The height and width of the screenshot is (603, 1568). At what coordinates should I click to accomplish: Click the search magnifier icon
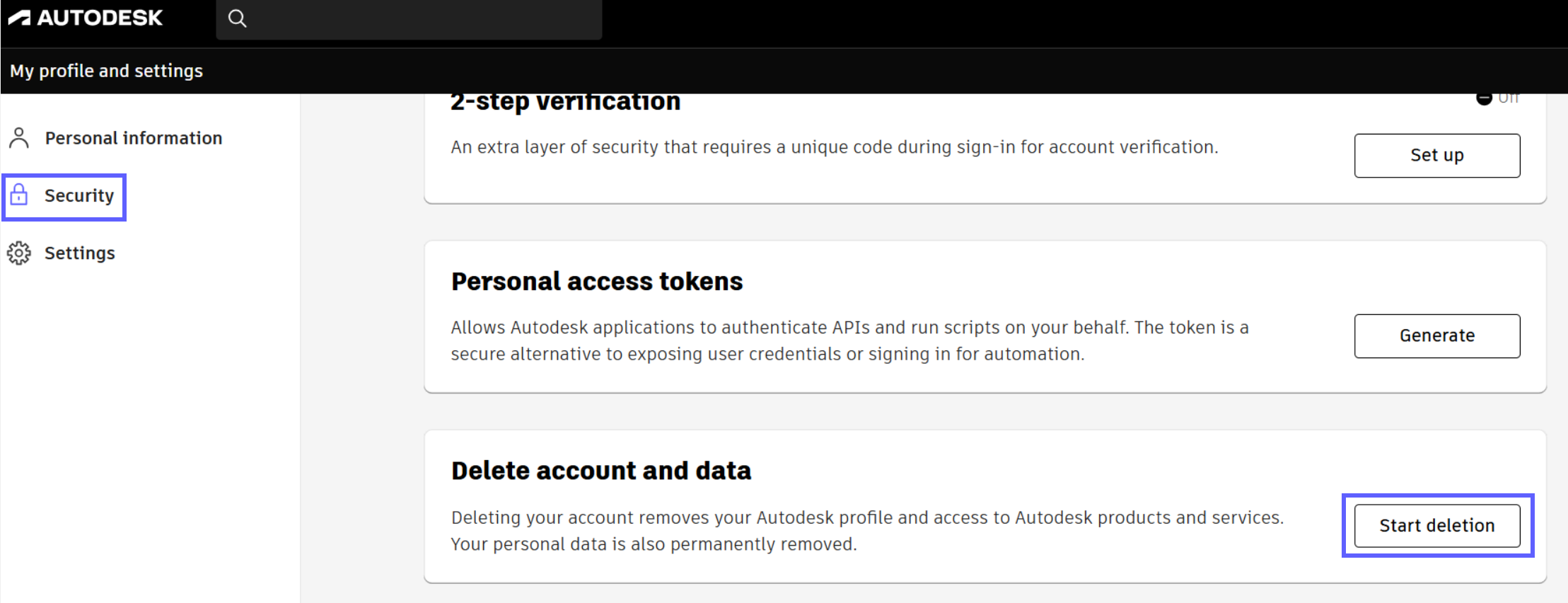tap(238, 18)
